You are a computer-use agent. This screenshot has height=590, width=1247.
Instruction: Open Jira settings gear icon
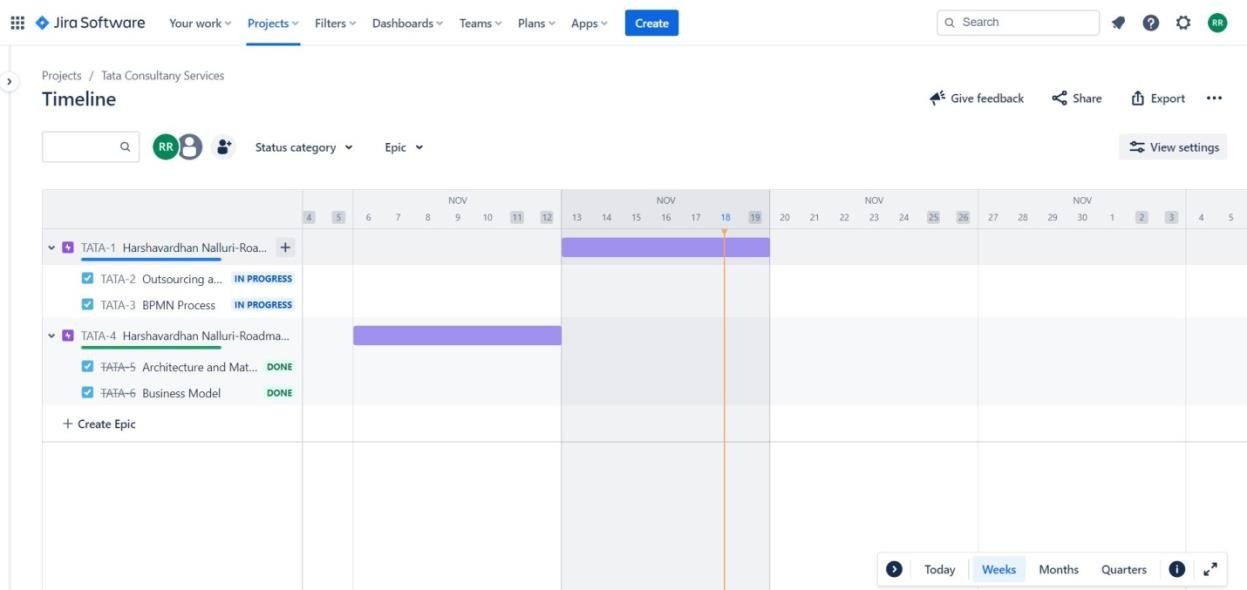[1183, 22]
